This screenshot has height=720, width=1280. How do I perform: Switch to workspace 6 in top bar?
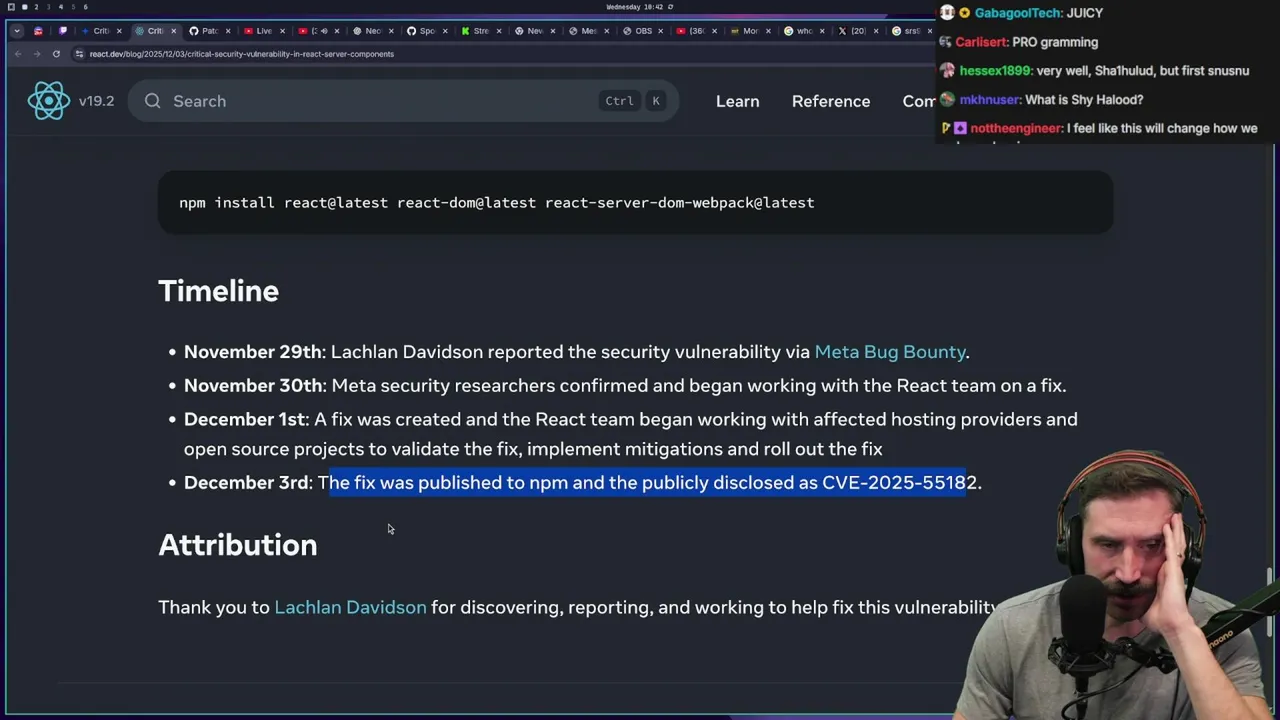tap(85, 7)
